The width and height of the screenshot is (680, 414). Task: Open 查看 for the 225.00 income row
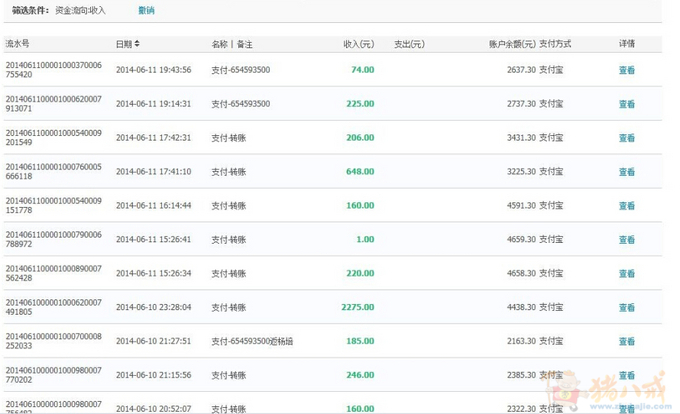tap(626, 104)
